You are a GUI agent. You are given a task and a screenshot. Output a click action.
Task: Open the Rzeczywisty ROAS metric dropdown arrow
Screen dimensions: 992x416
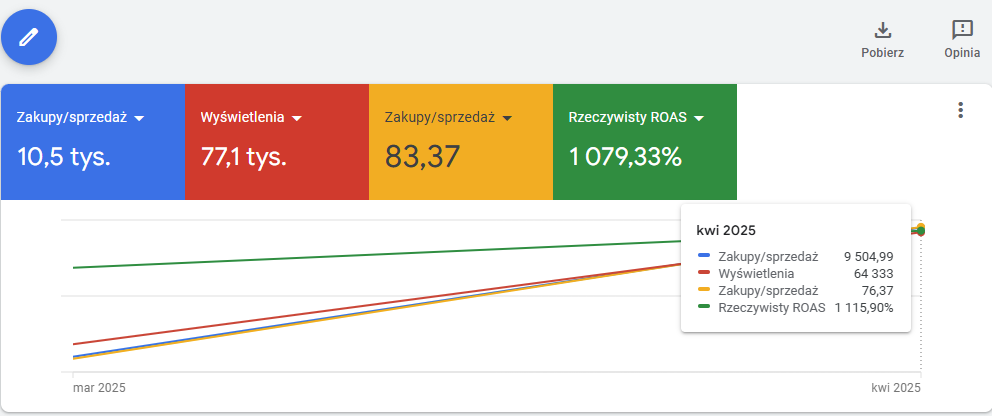click(699, 118)
